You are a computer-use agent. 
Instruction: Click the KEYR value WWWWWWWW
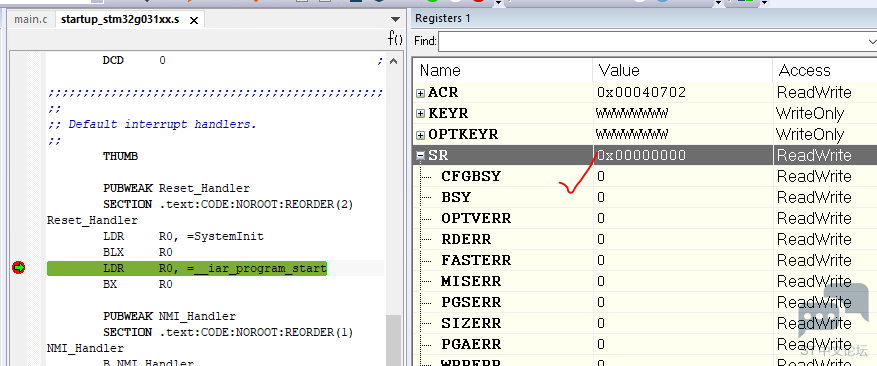click(632, 114)
